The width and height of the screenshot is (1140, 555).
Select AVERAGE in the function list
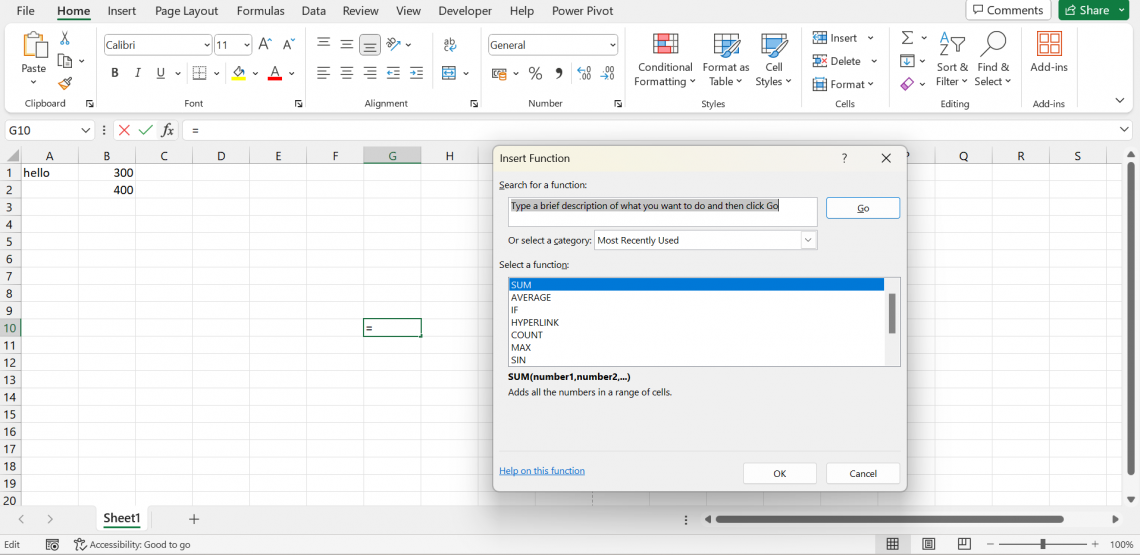tap(531, 297)
